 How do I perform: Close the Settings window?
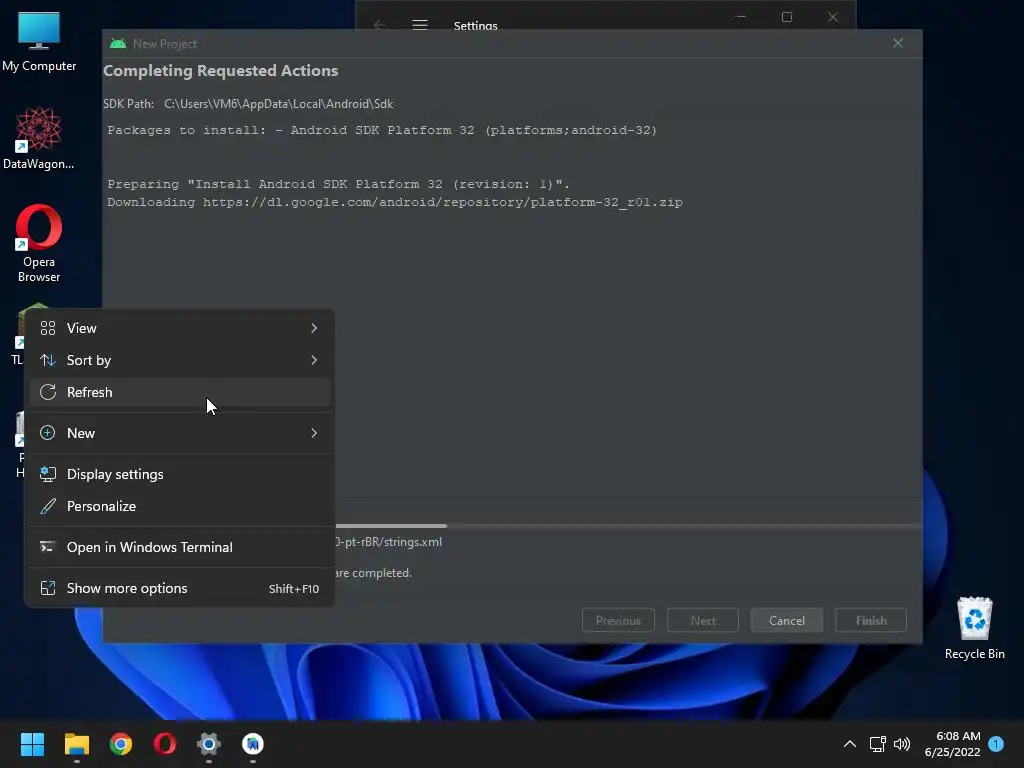(x=833, y=17)
